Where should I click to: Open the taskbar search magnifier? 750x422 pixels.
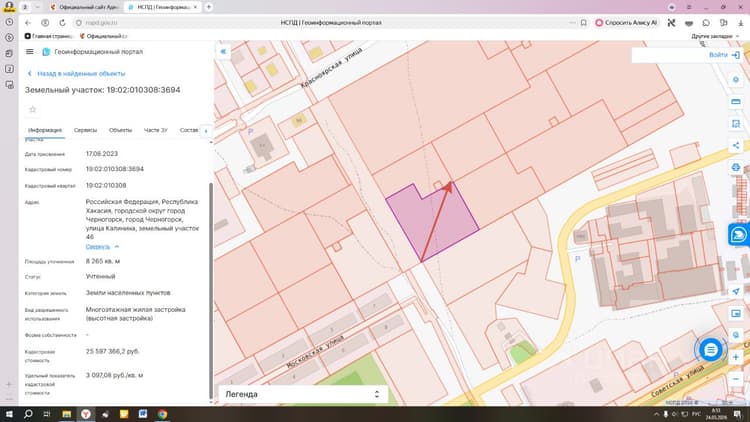[28, 414]
